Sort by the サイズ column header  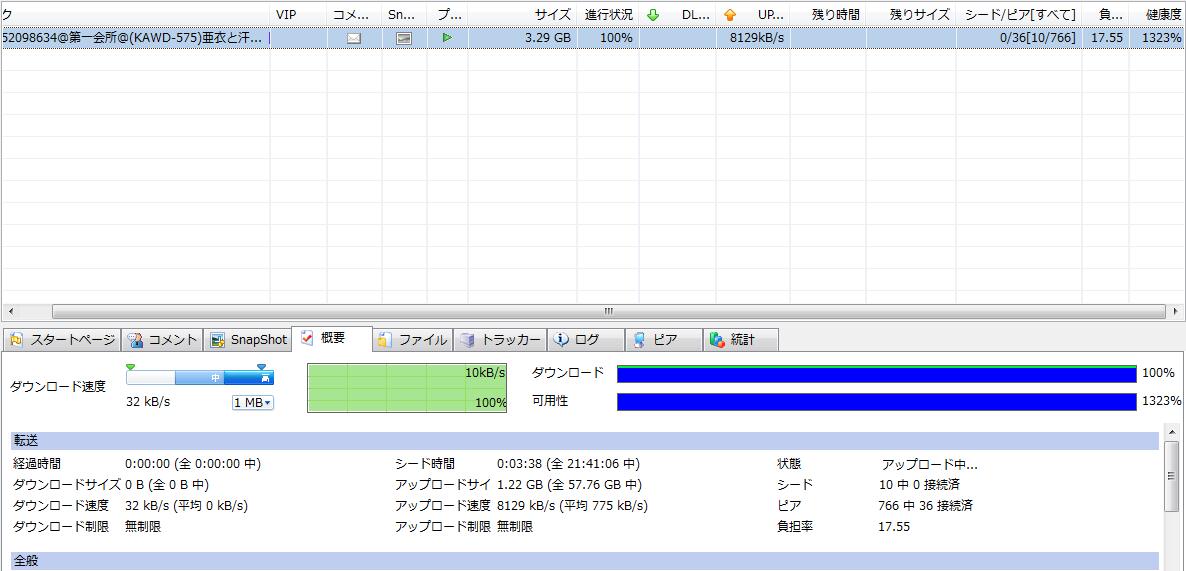(x=552, y=15)
